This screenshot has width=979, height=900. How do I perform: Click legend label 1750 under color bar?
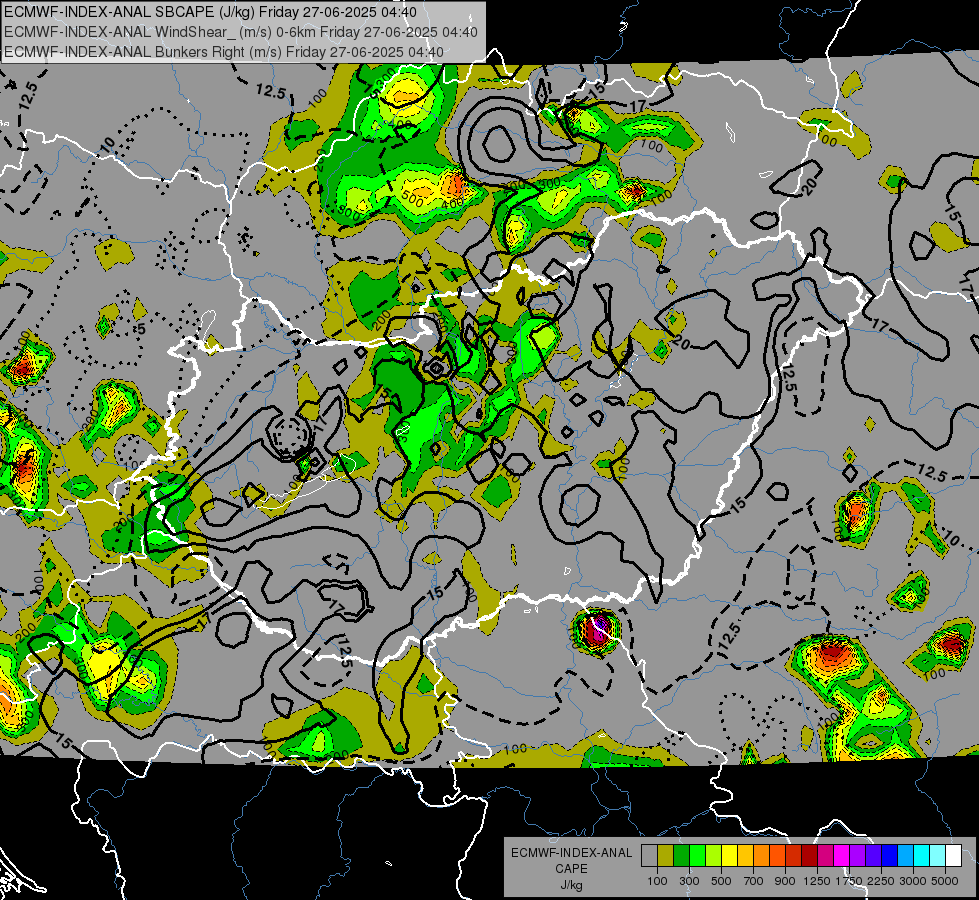[x=849, y=881]
